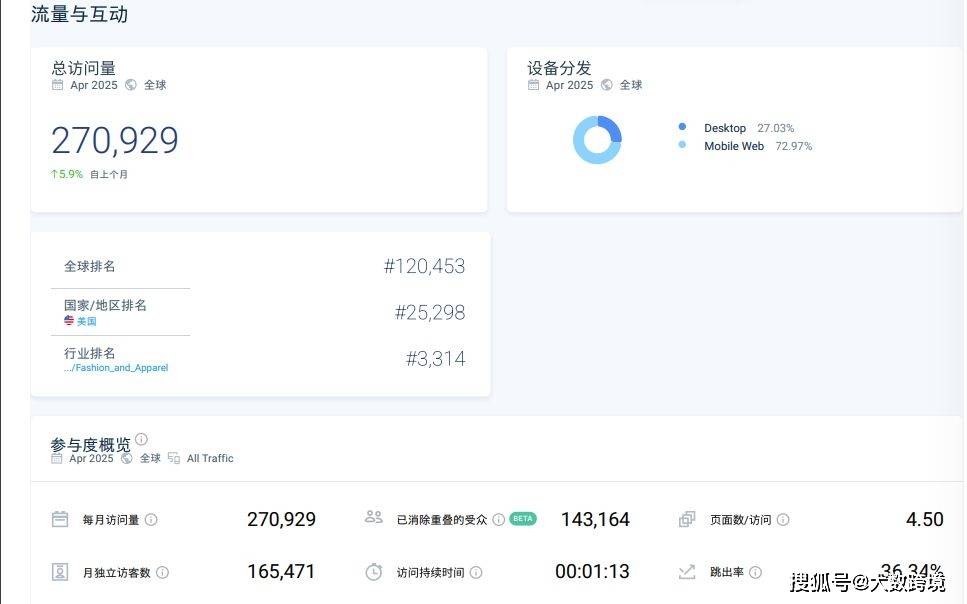Click the 全球排名 label
Image resolution: width=967 pixels, height=604 pixels.
(89, 267)
